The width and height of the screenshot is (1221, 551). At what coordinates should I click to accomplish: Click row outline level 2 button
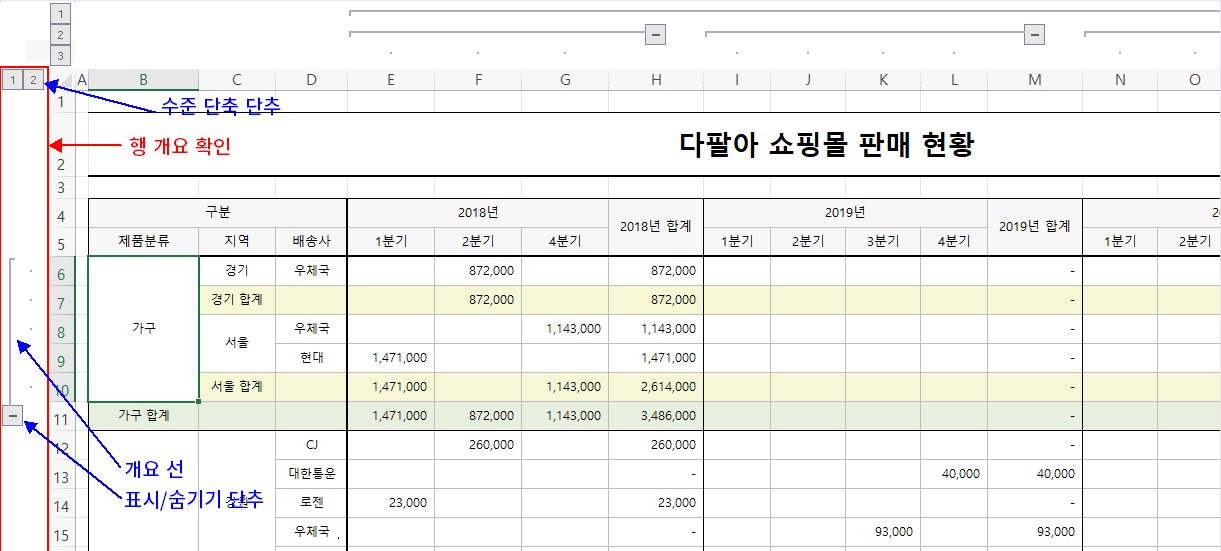pyautogui.click(x=34, y=79)
